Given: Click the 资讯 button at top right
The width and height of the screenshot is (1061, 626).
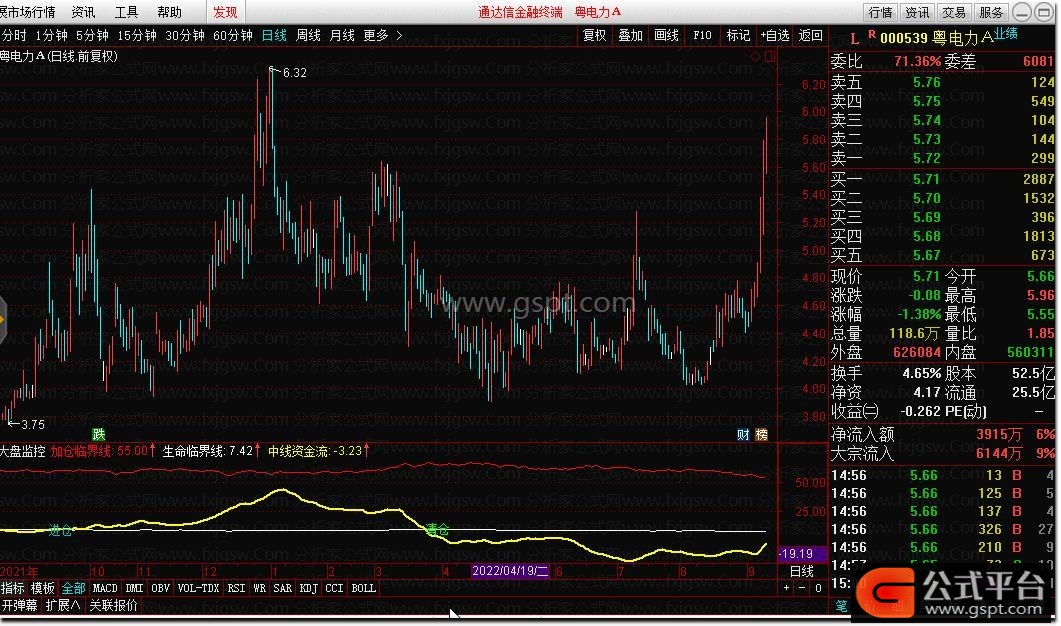Looking at the screenshot, I should click(917, 12).
